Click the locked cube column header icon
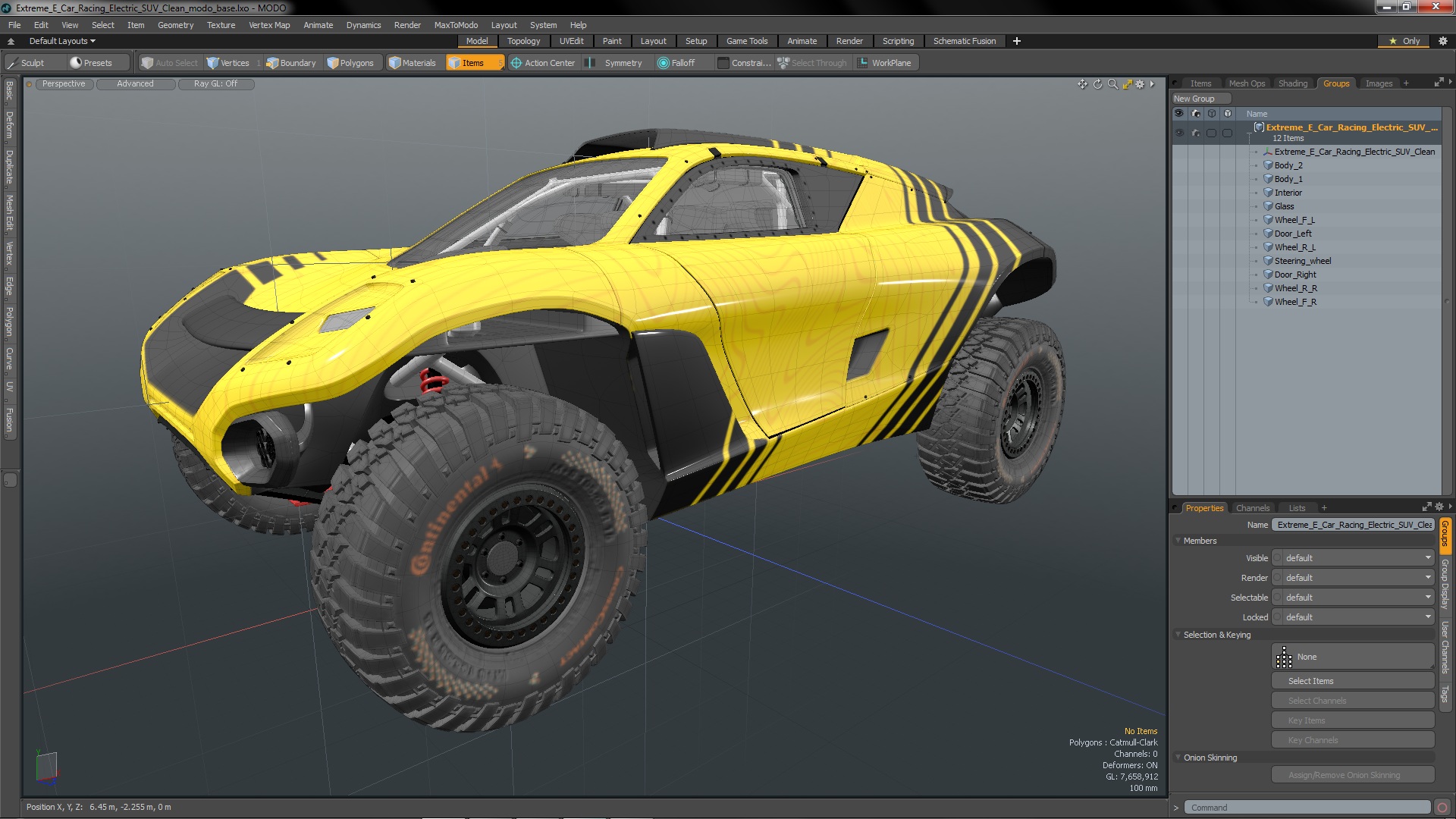Viewport: 1456px width, 819px height. click(1228, 114)
